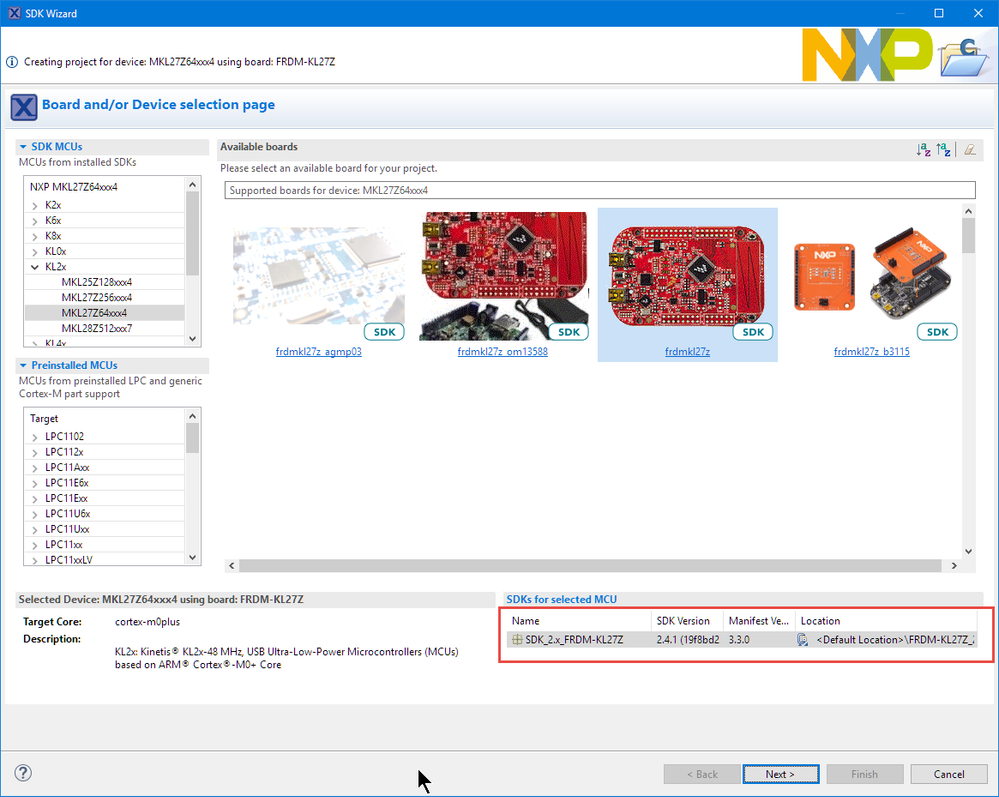Expand the LPC1102 target node
Image resolution: width=999 pixels, height=797 pixels.
point(34,437)
